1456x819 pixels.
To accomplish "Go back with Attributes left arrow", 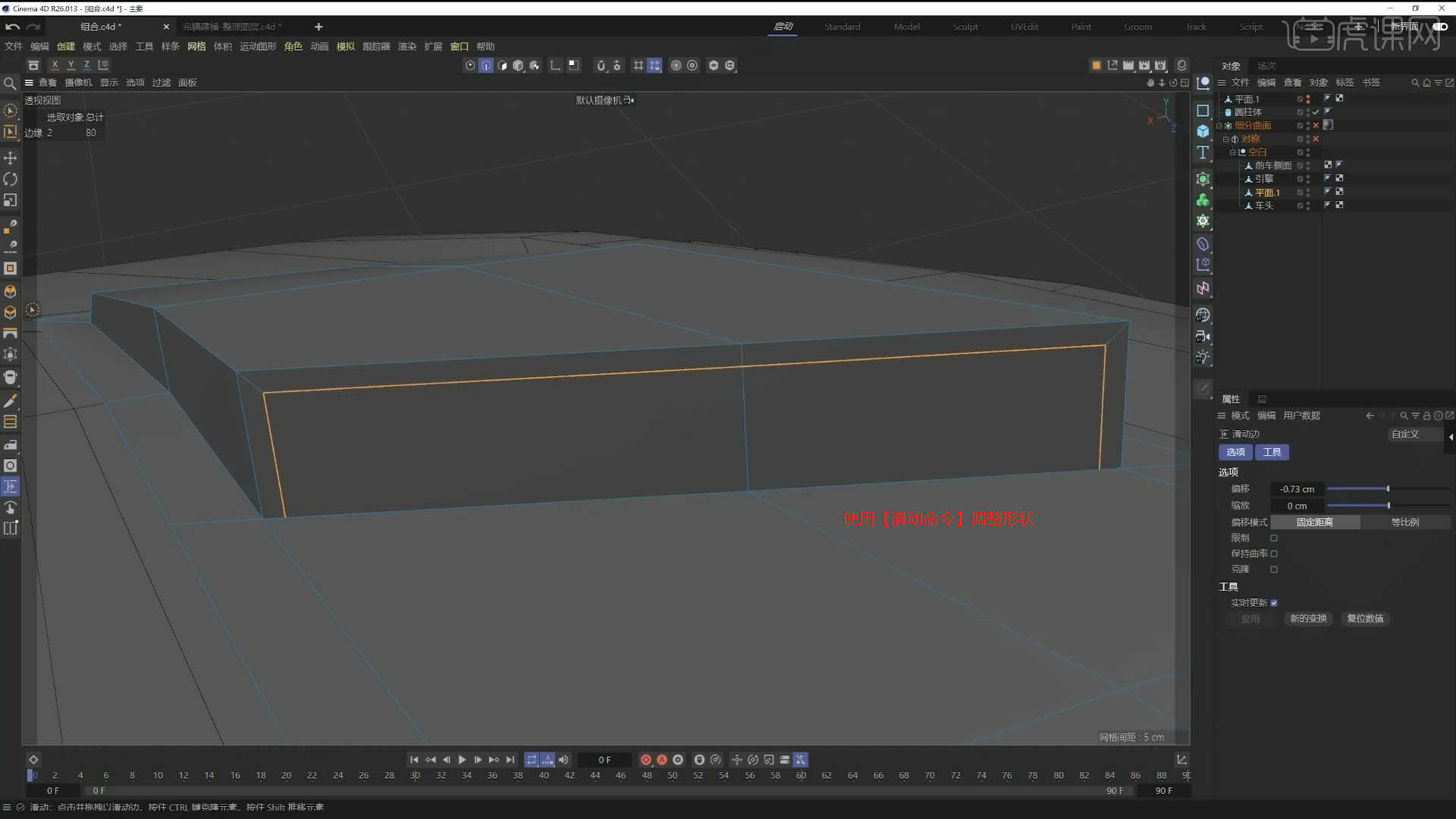I will coord(1370,416).
